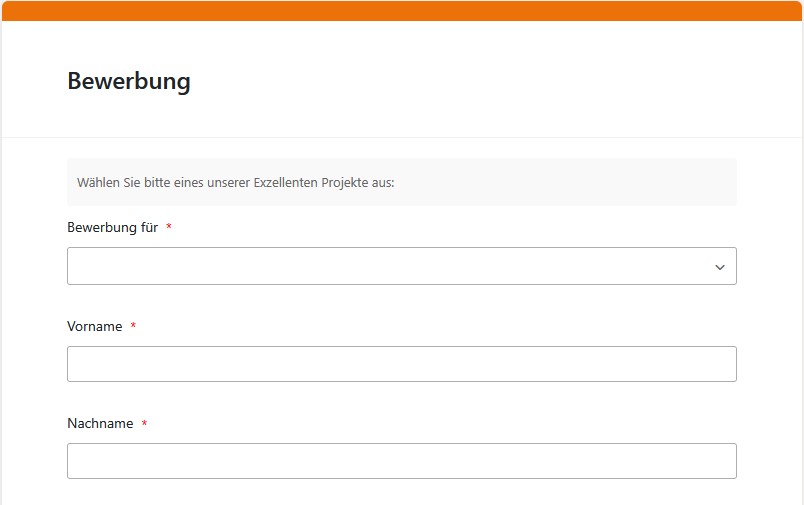This screenshot has width=804, height=505.
Task: Click the divider line below the heading
Action: [x=401, y=137]
